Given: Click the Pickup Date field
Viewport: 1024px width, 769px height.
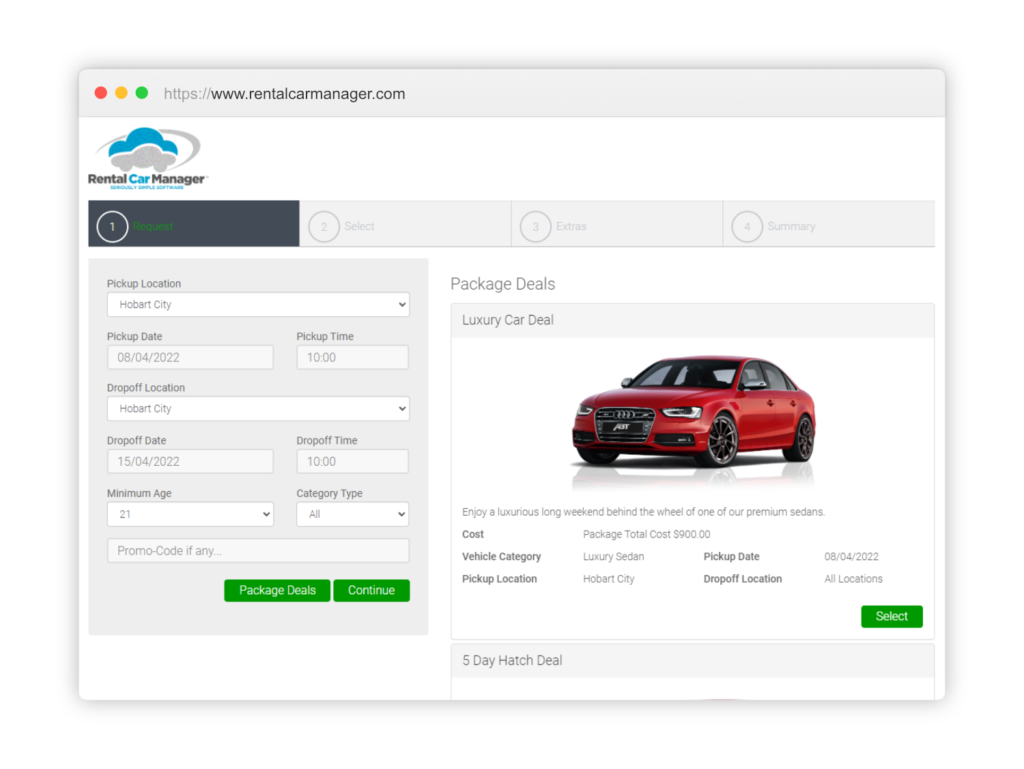Looking at the screenshot, I should (190, 358).
